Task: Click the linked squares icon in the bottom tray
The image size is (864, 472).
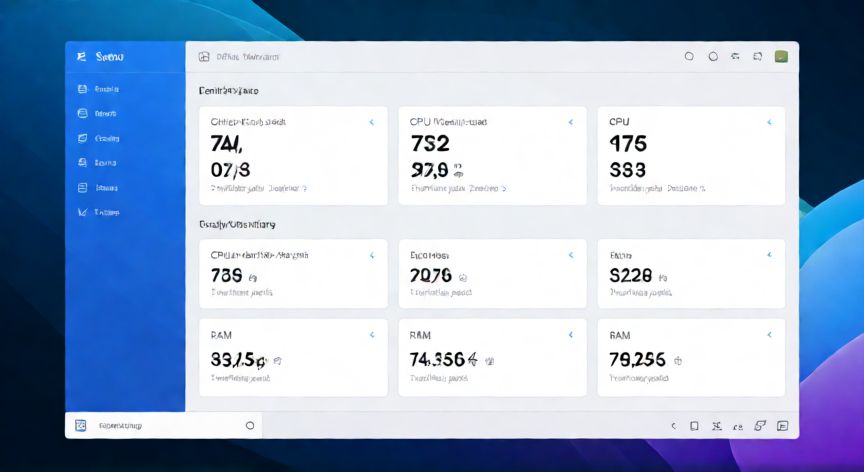Action: [760, 426]
